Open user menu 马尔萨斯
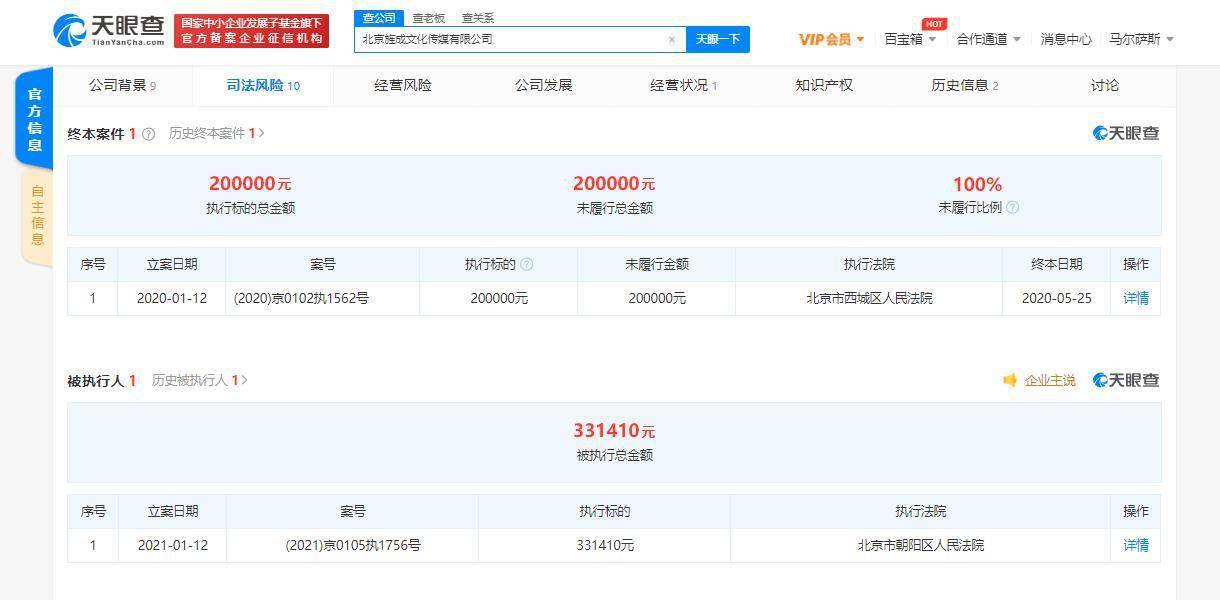The image size is (1220, 600). (1141, 40)
